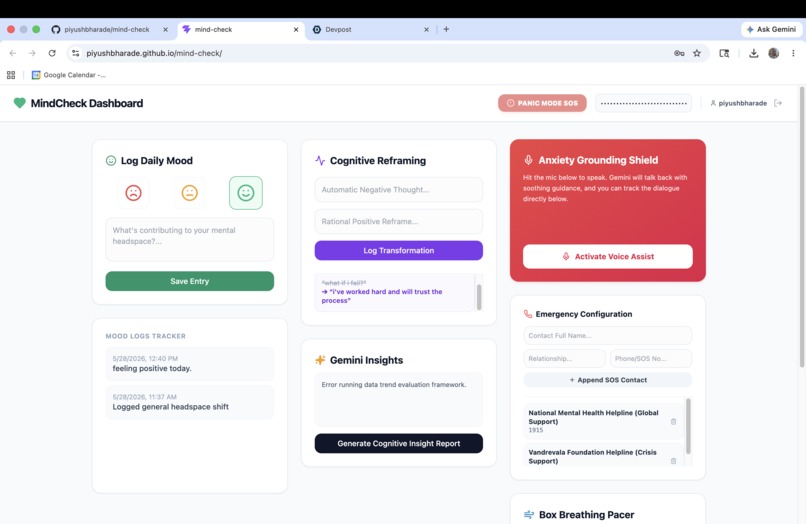This screenshot has height=524, width=806.
Task: Click Activate Voice Assist button
Action: 608,256
